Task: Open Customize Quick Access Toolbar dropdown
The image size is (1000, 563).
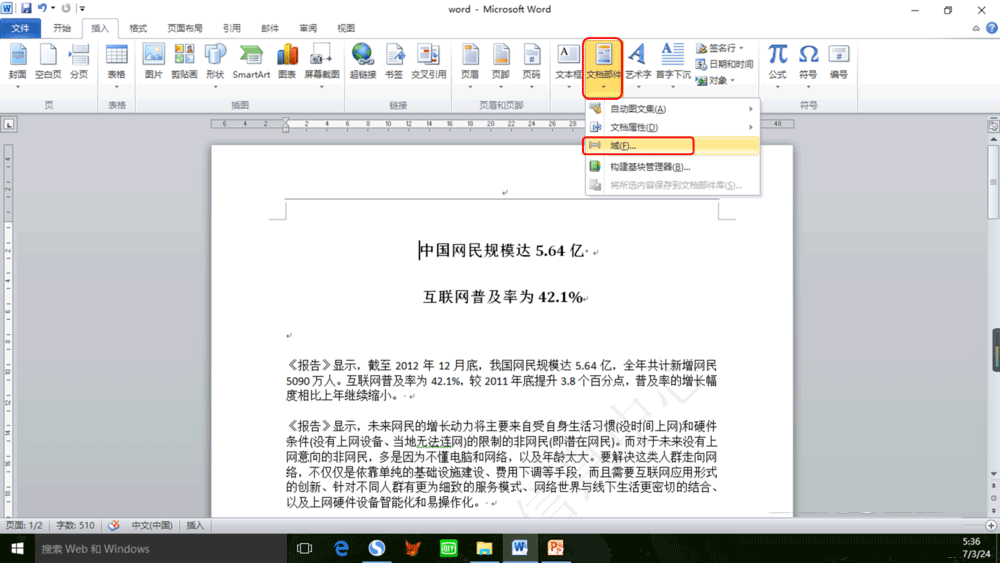Action: click(82, 8)
